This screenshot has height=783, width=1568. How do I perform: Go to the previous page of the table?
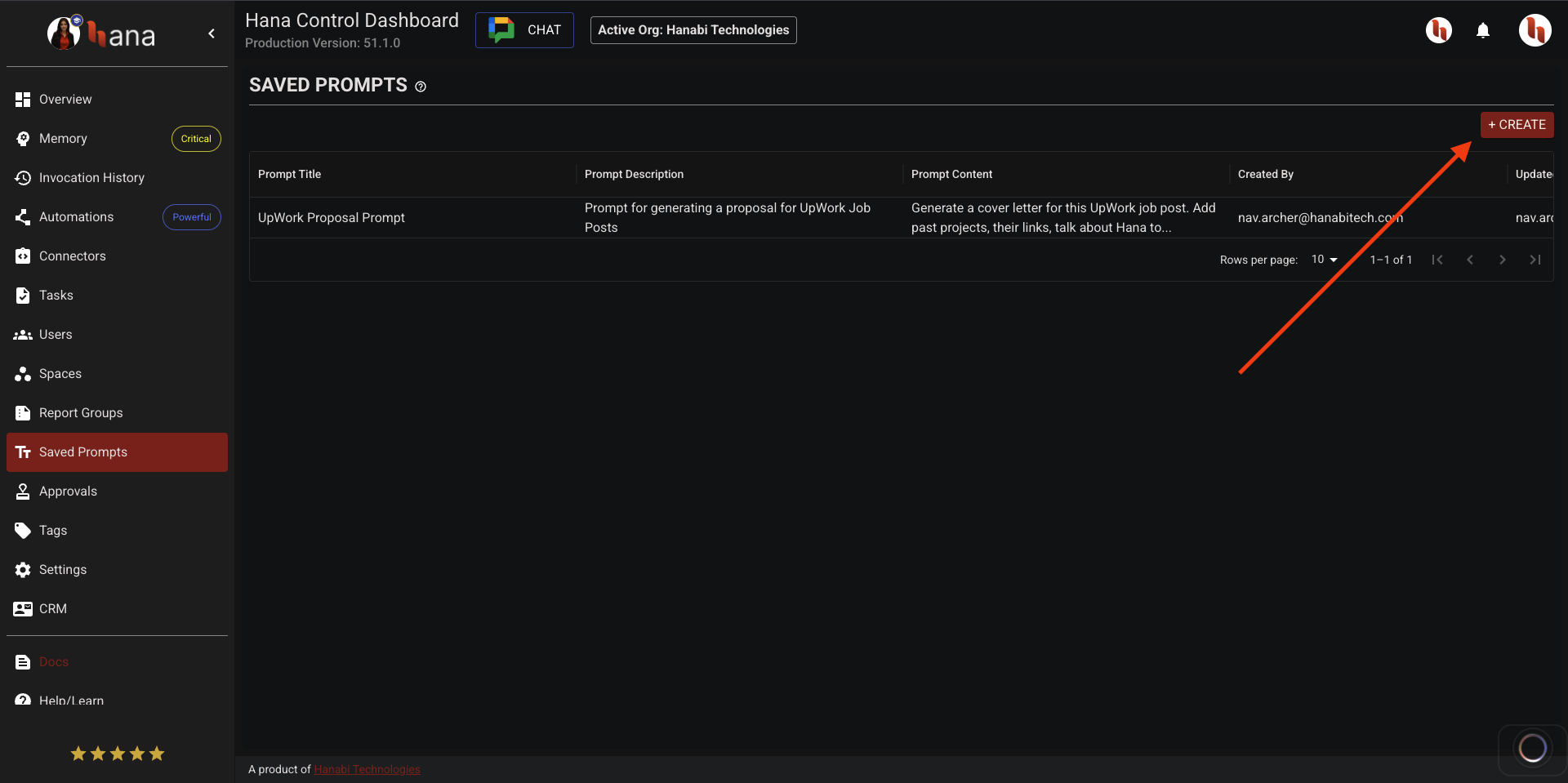click(x=1470, y=260)
